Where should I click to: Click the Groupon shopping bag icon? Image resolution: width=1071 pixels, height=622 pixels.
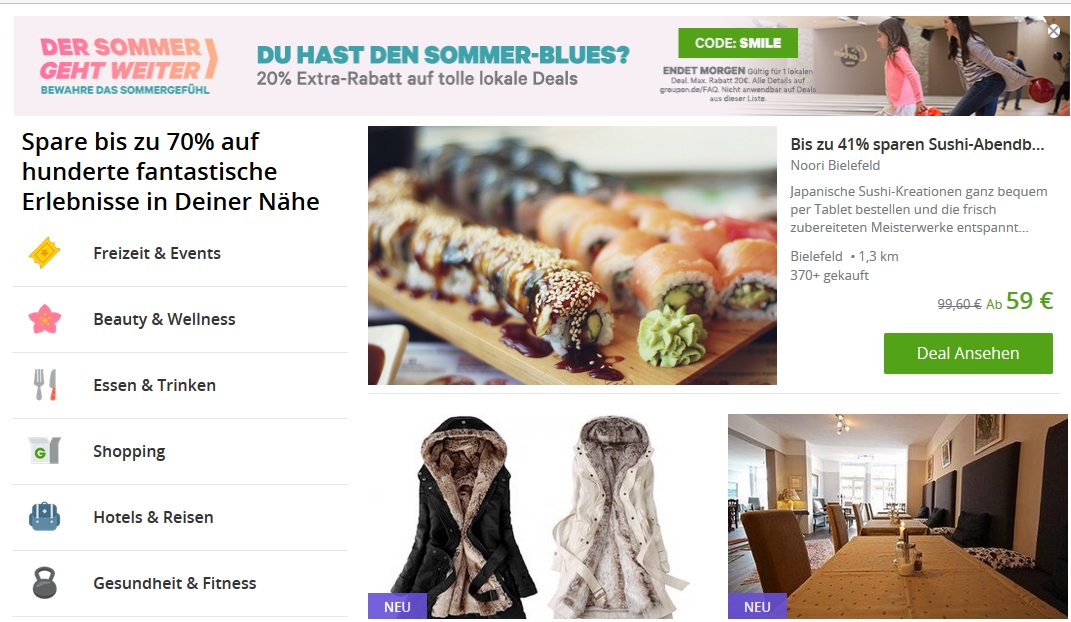[44, 451]
